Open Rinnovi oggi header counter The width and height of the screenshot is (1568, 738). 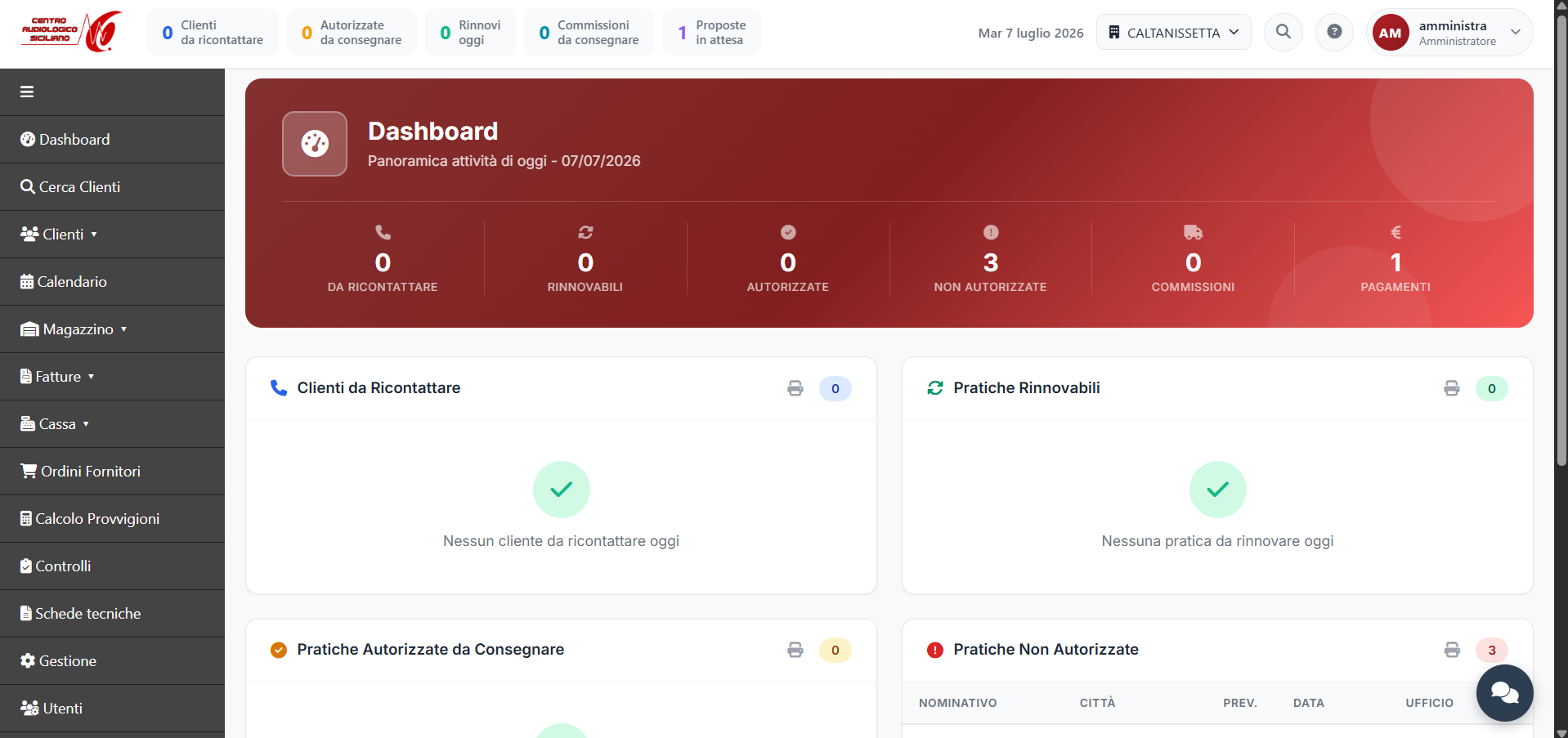(470, 33)
